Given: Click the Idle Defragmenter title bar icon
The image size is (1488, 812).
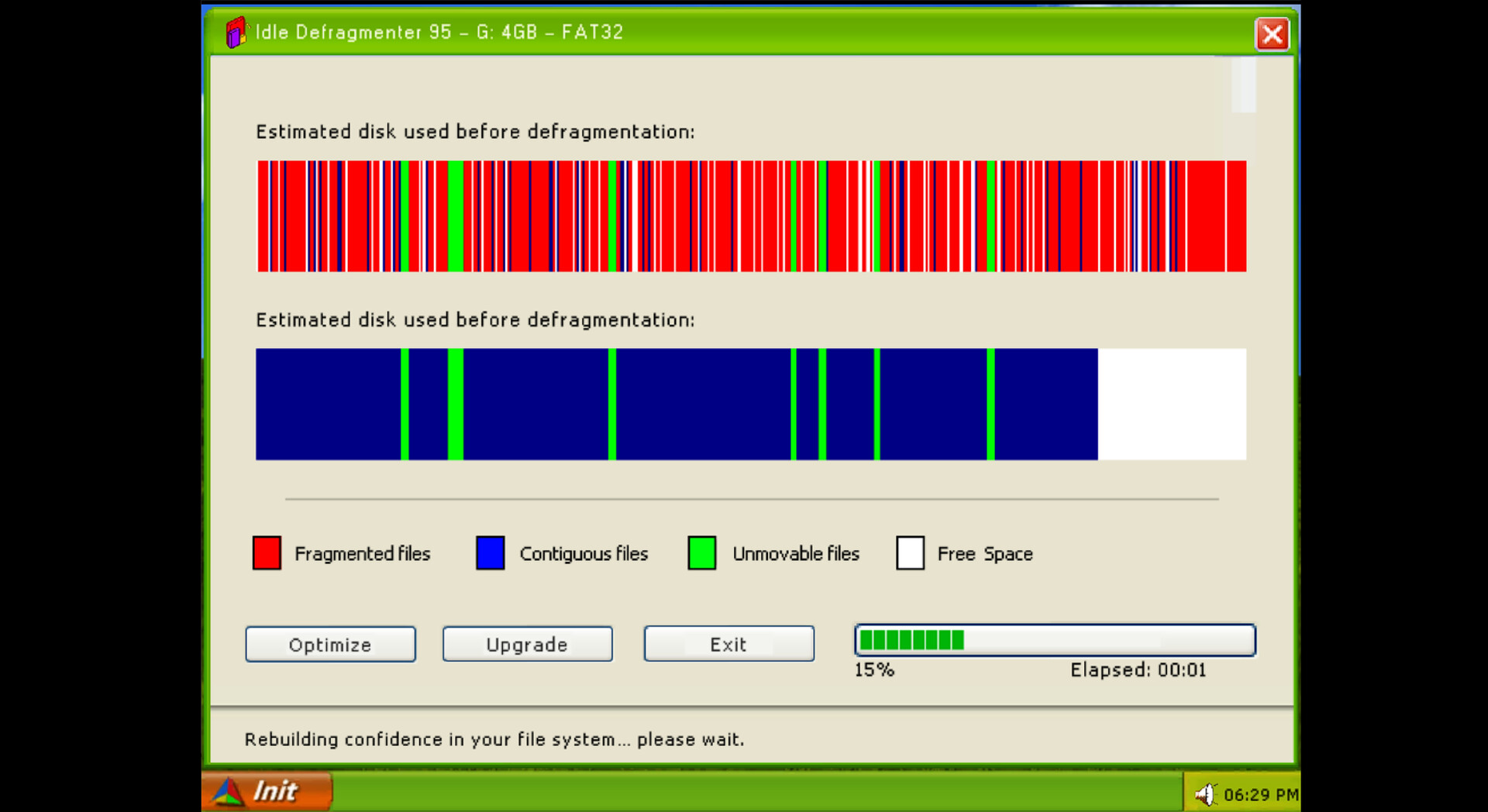Looking at the screenshot, I should point(235,32).
